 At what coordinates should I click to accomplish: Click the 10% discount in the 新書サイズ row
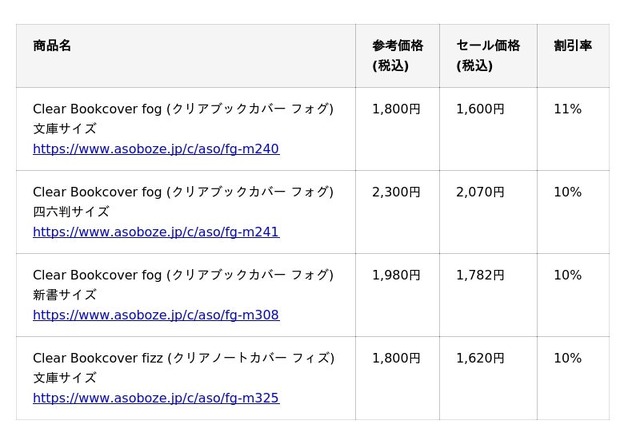coord(567,275)
